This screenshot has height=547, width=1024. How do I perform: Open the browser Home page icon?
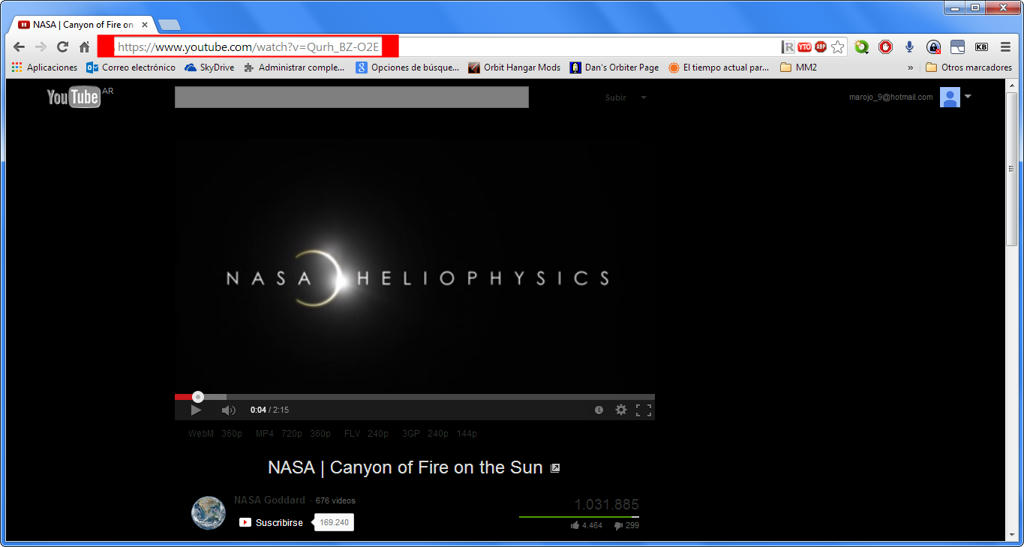coord(84,47)
